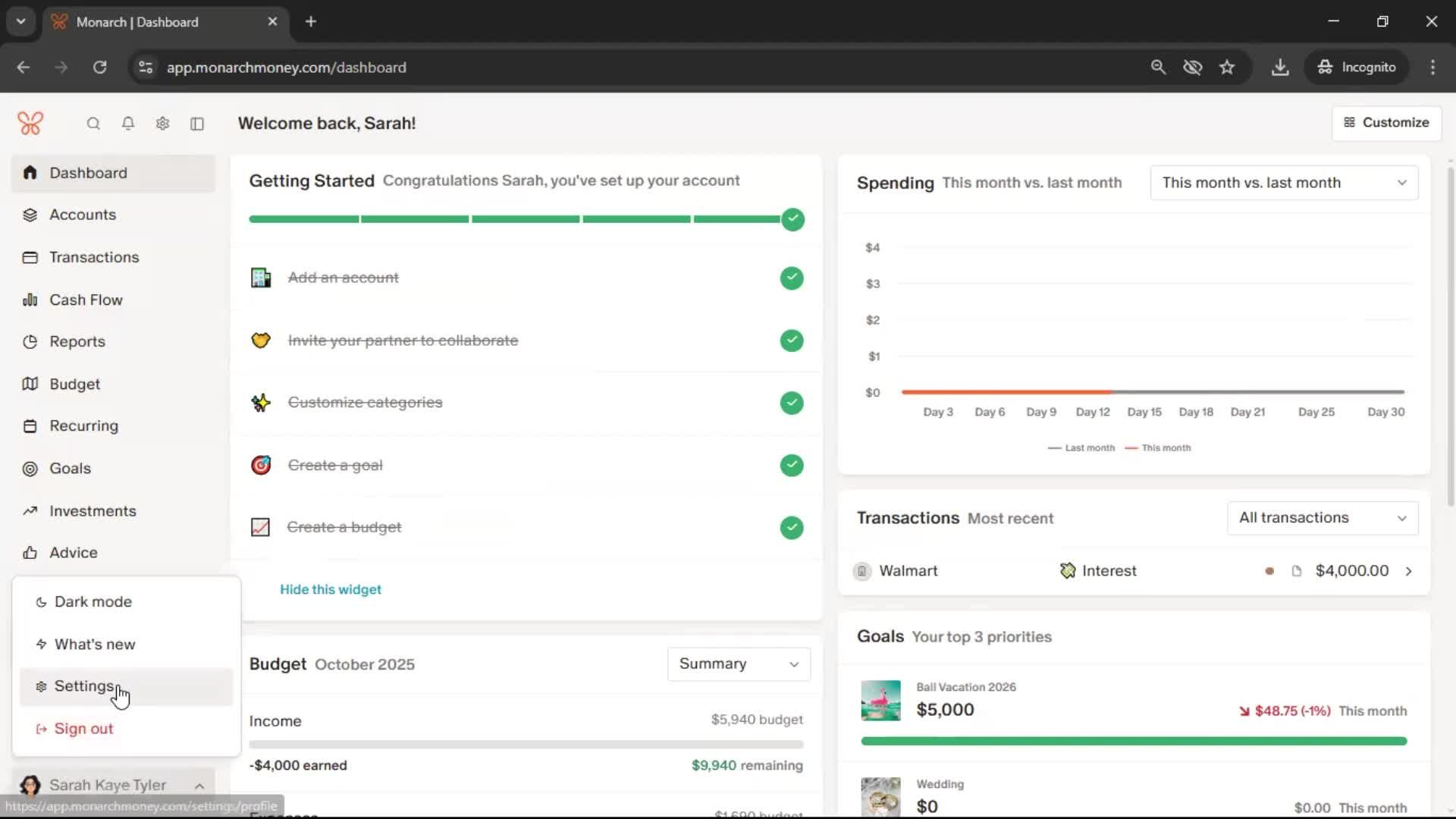The image size is (1456, 819).
Task: Open search via magnifier icon in sidebar
Action: [x=93, y=124]
